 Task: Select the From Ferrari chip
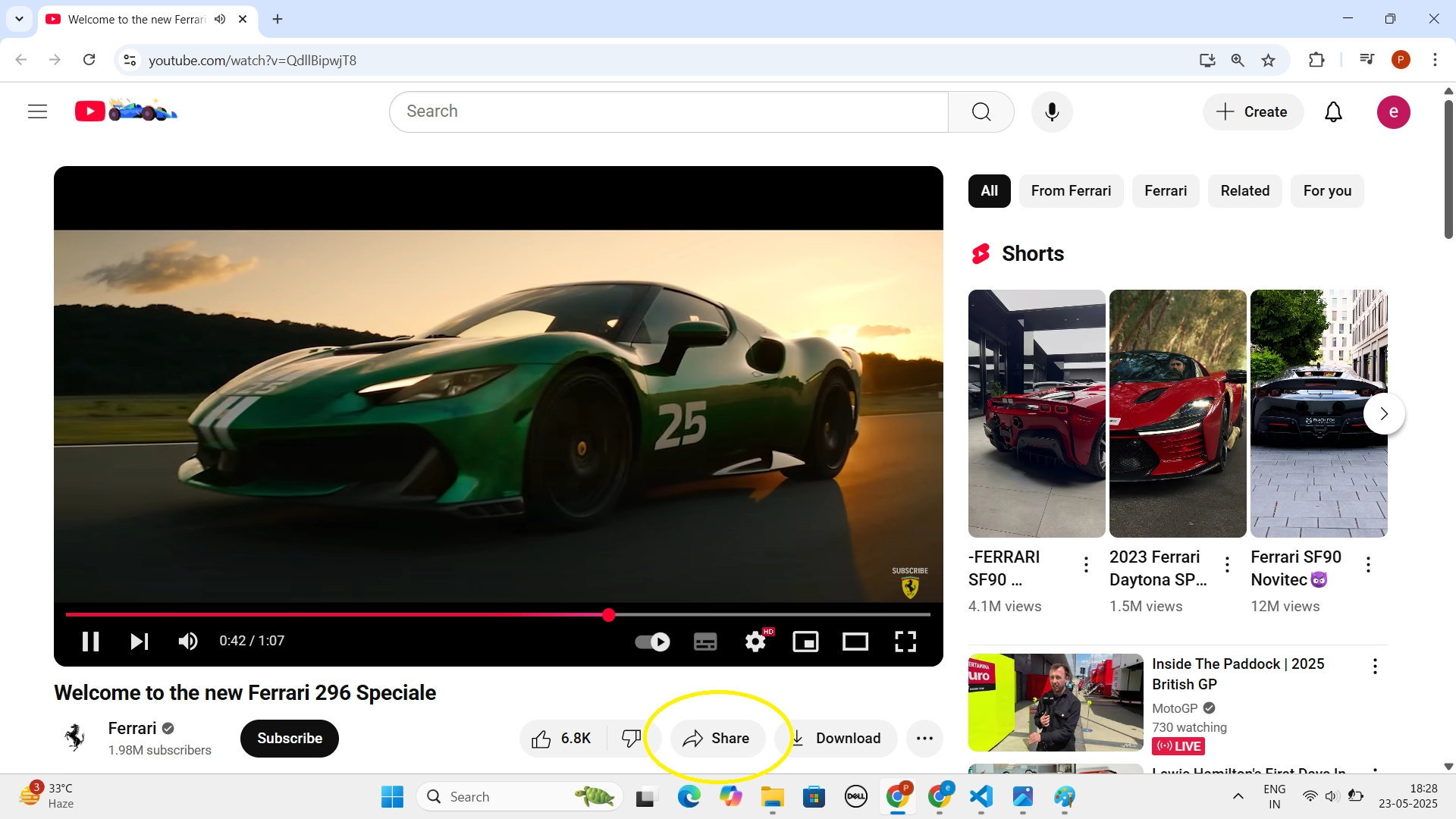[x=1071, y=191]
